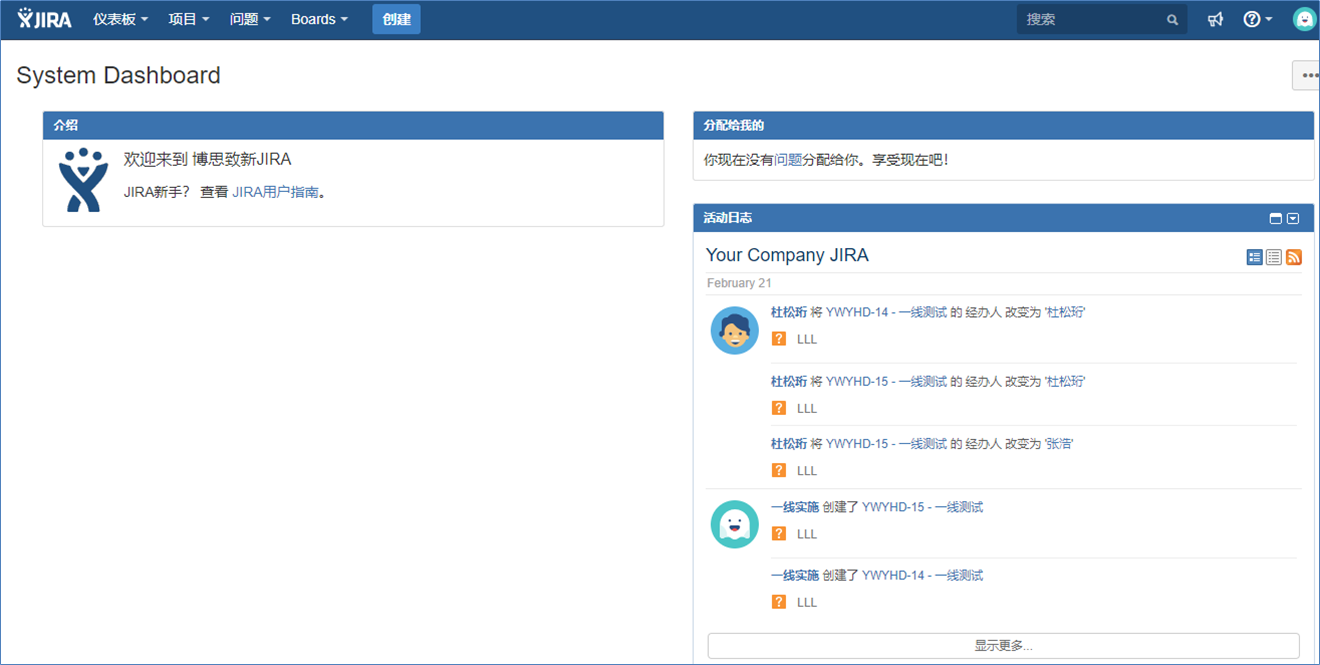This screenshot has height=665, width=1320.
Task: Open the feedback megaphone icon
Action: click(x=1215, y=19)
